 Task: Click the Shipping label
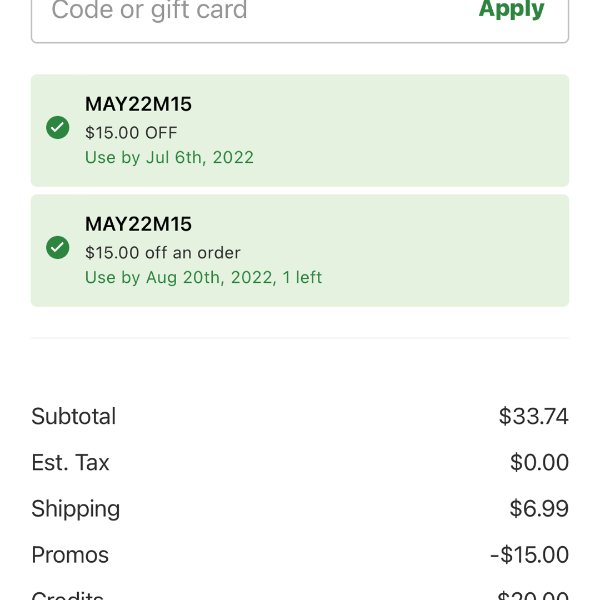76,509
